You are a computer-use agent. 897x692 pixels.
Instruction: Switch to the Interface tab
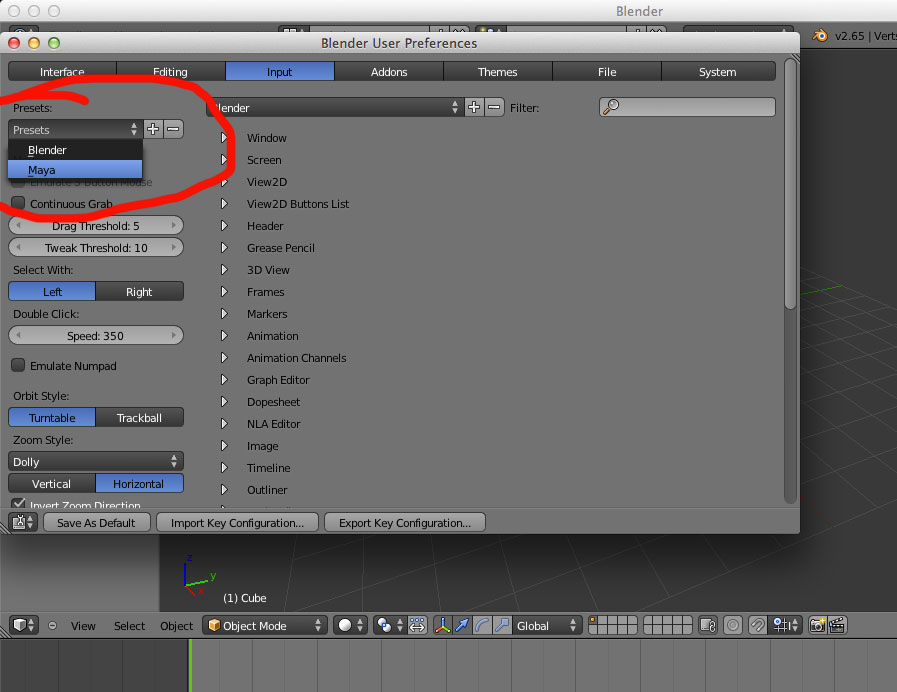tap(62, 71)
